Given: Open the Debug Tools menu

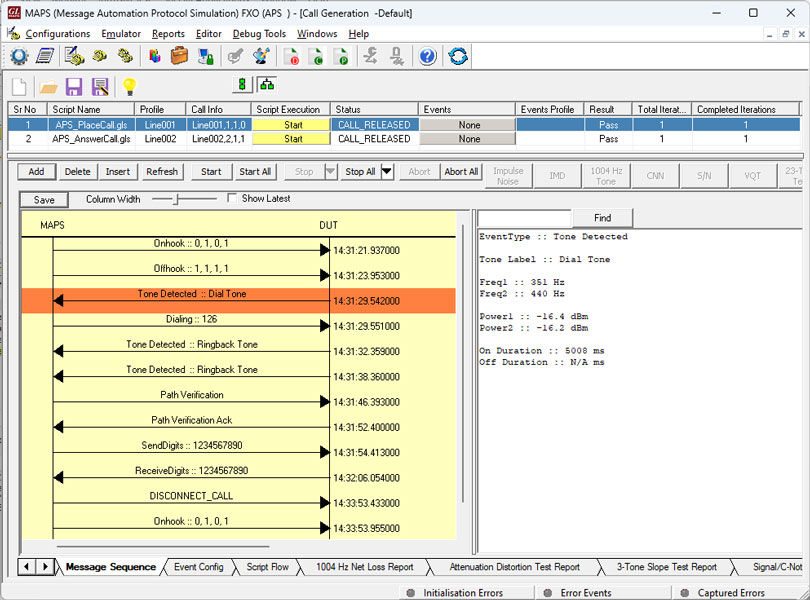Looking at the screenshot, I should 259,34.
